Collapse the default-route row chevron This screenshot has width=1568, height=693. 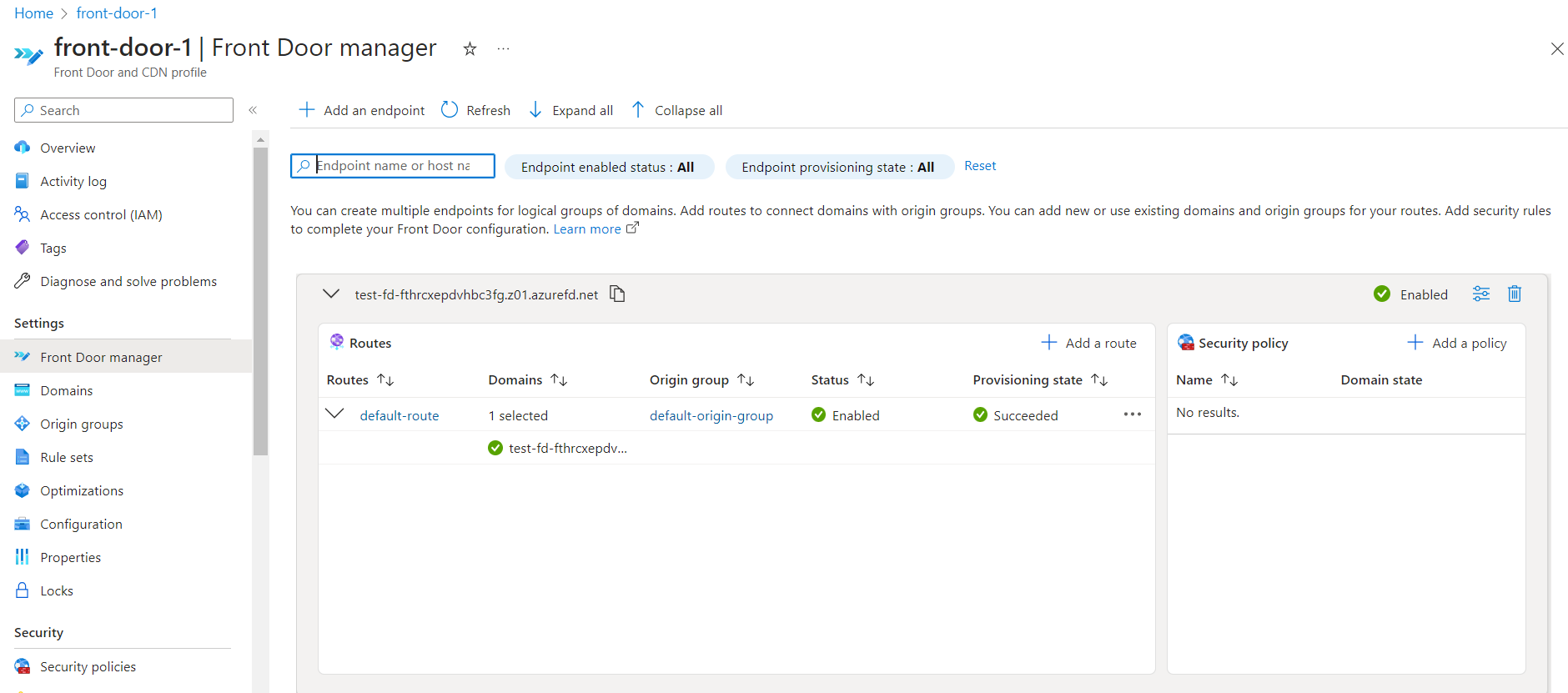[334, 414]
